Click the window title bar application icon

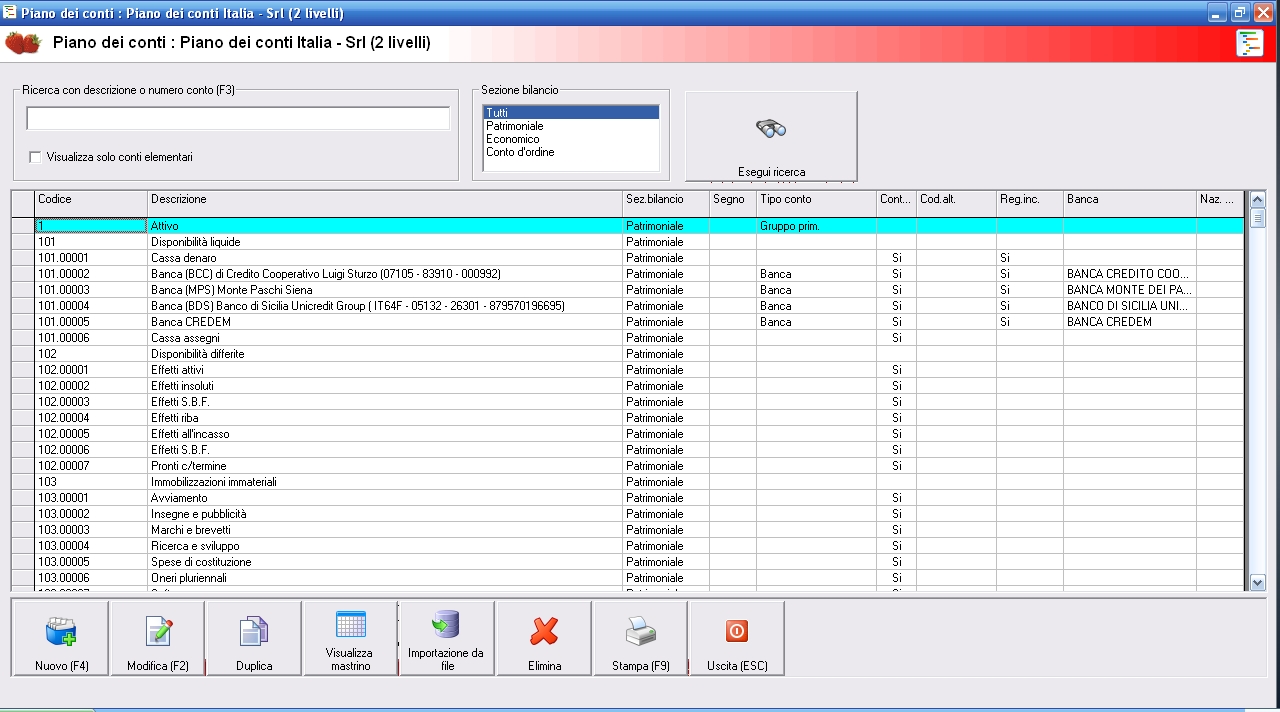pos(10,13)
